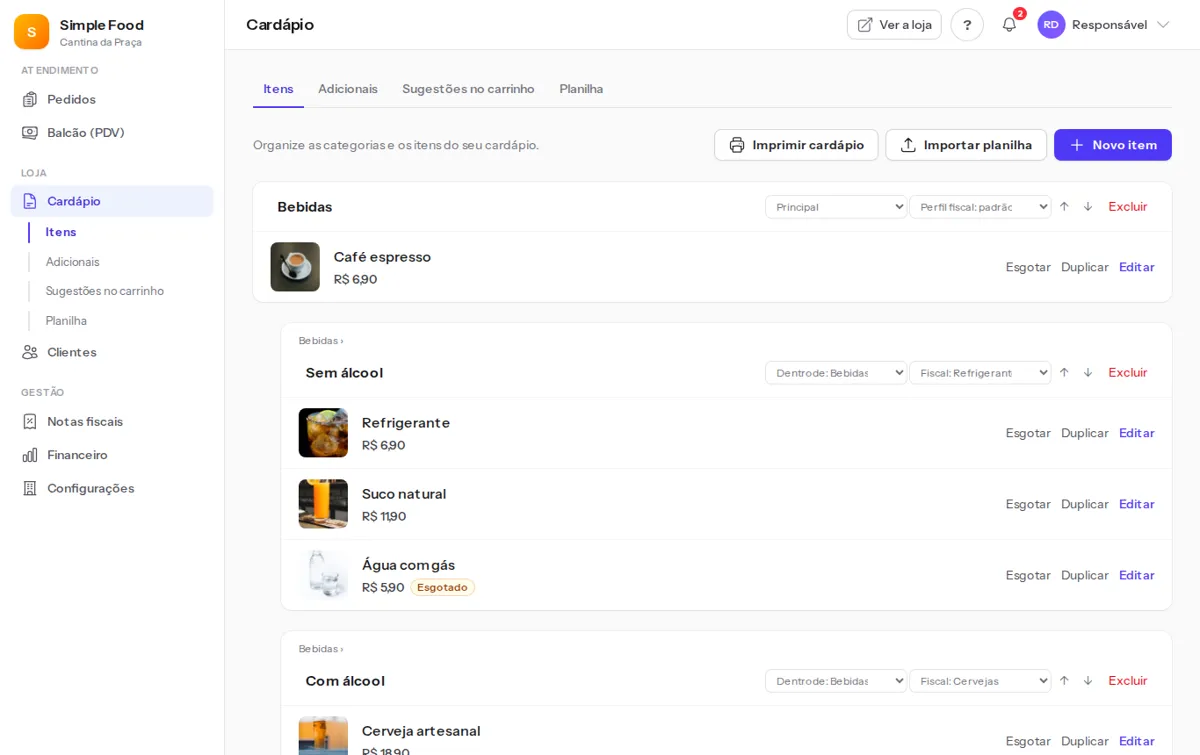Open Dentro de dropdown for Com álcool
1200x755 pixels.
click(x=836, y=681)
